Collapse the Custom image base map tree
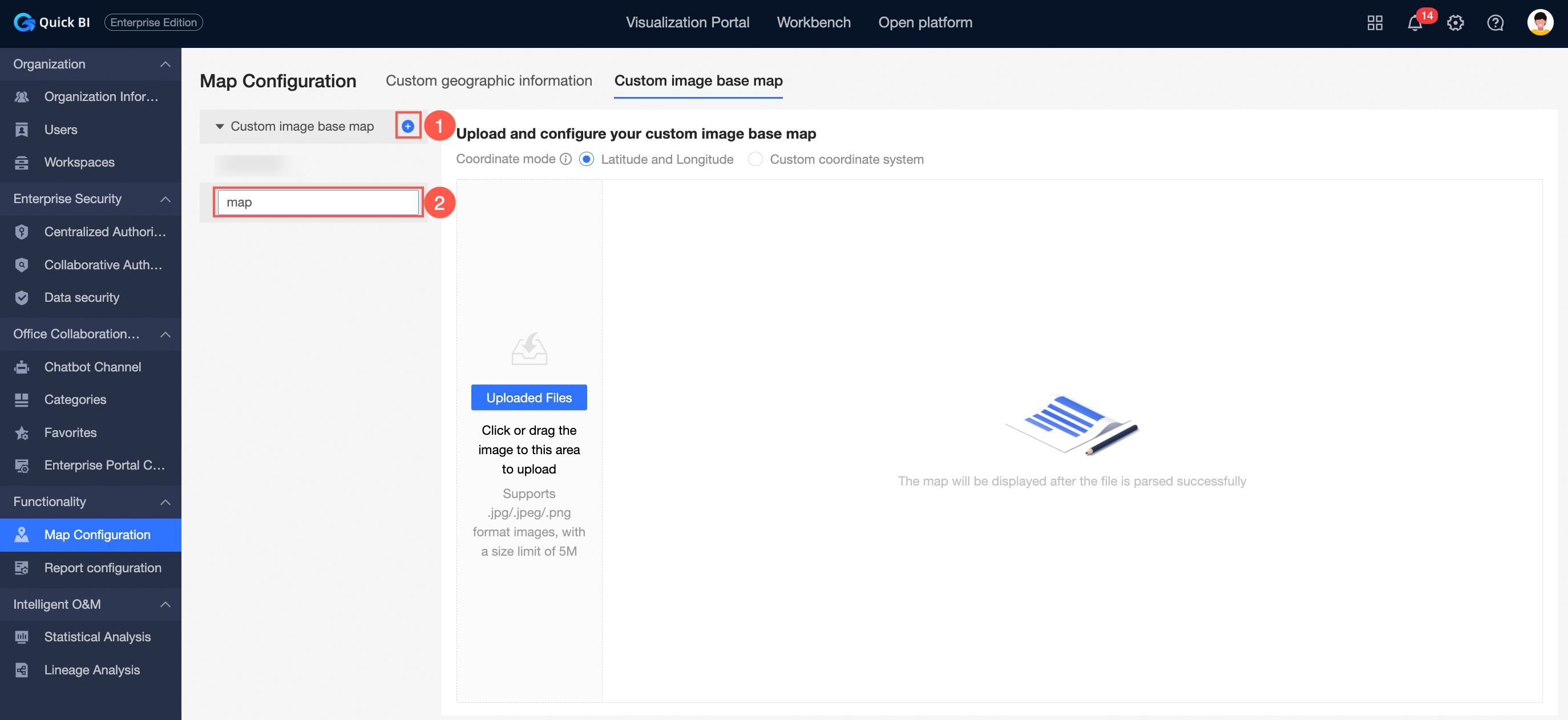The width and height of the screenshot is (1568, 720). (220, 127)
